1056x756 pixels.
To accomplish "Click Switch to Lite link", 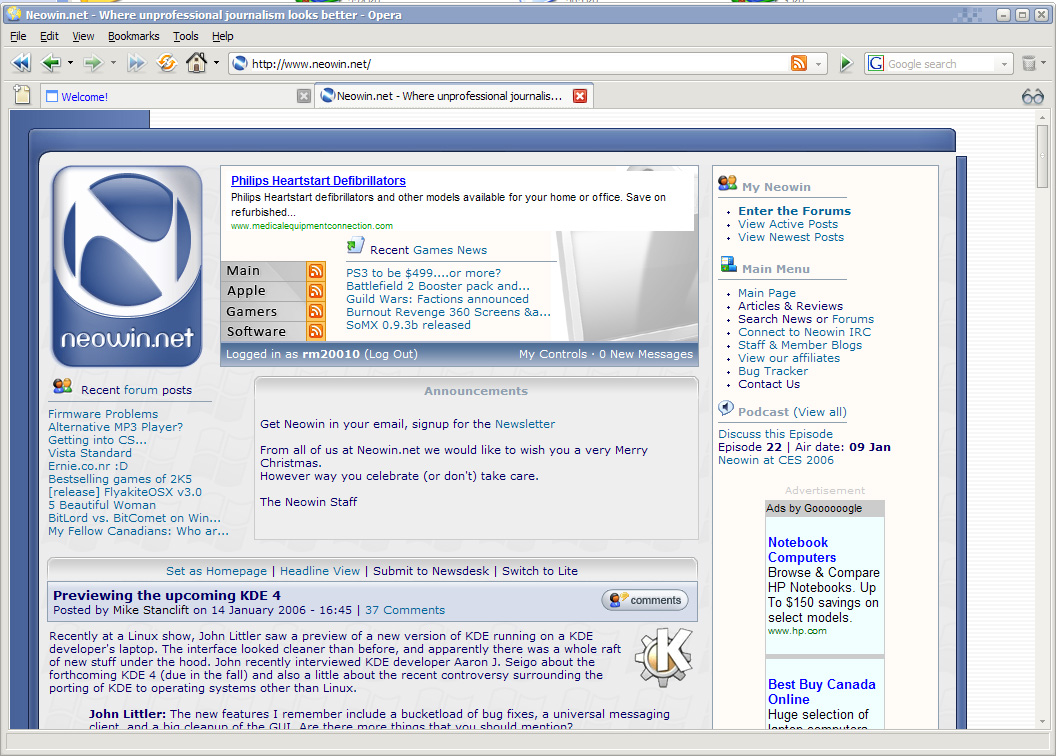I will 539,571.
